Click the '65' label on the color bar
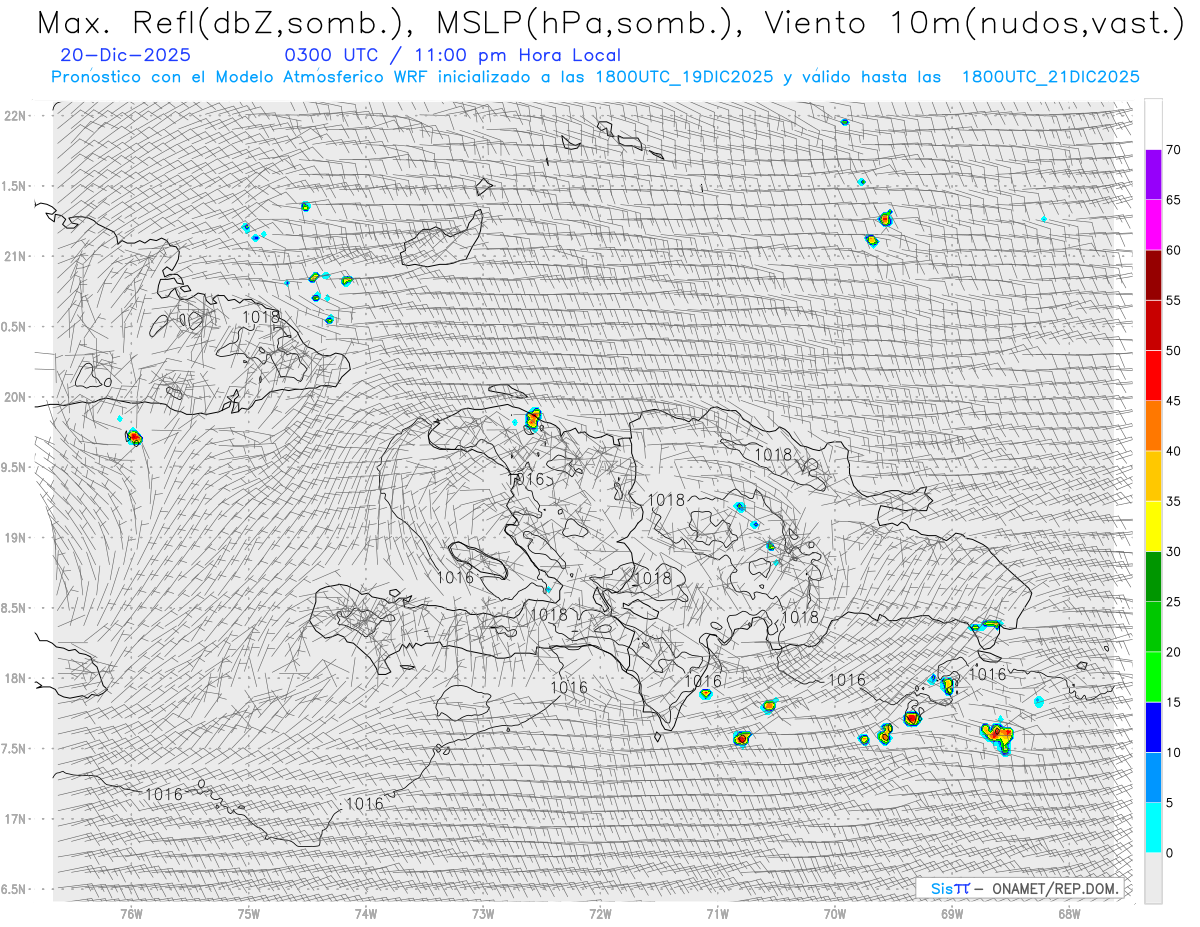This screenshot has width=1200, height=927. (x=1174, y=200)
